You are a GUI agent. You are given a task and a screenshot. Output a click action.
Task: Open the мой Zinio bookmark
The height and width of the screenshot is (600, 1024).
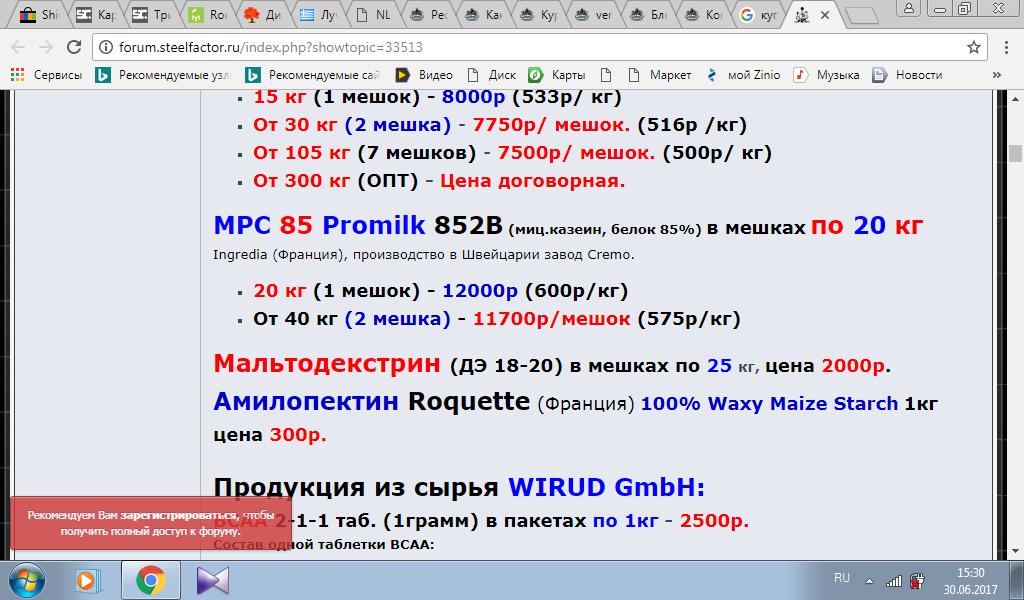743,75
